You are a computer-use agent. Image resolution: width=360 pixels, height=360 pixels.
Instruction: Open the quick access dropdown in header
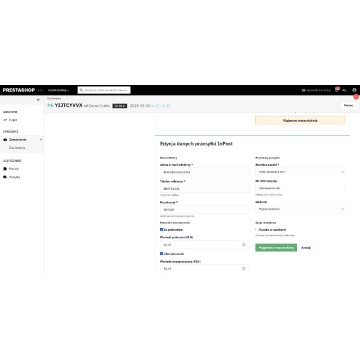pyautogui.click(x=59, y=90)
